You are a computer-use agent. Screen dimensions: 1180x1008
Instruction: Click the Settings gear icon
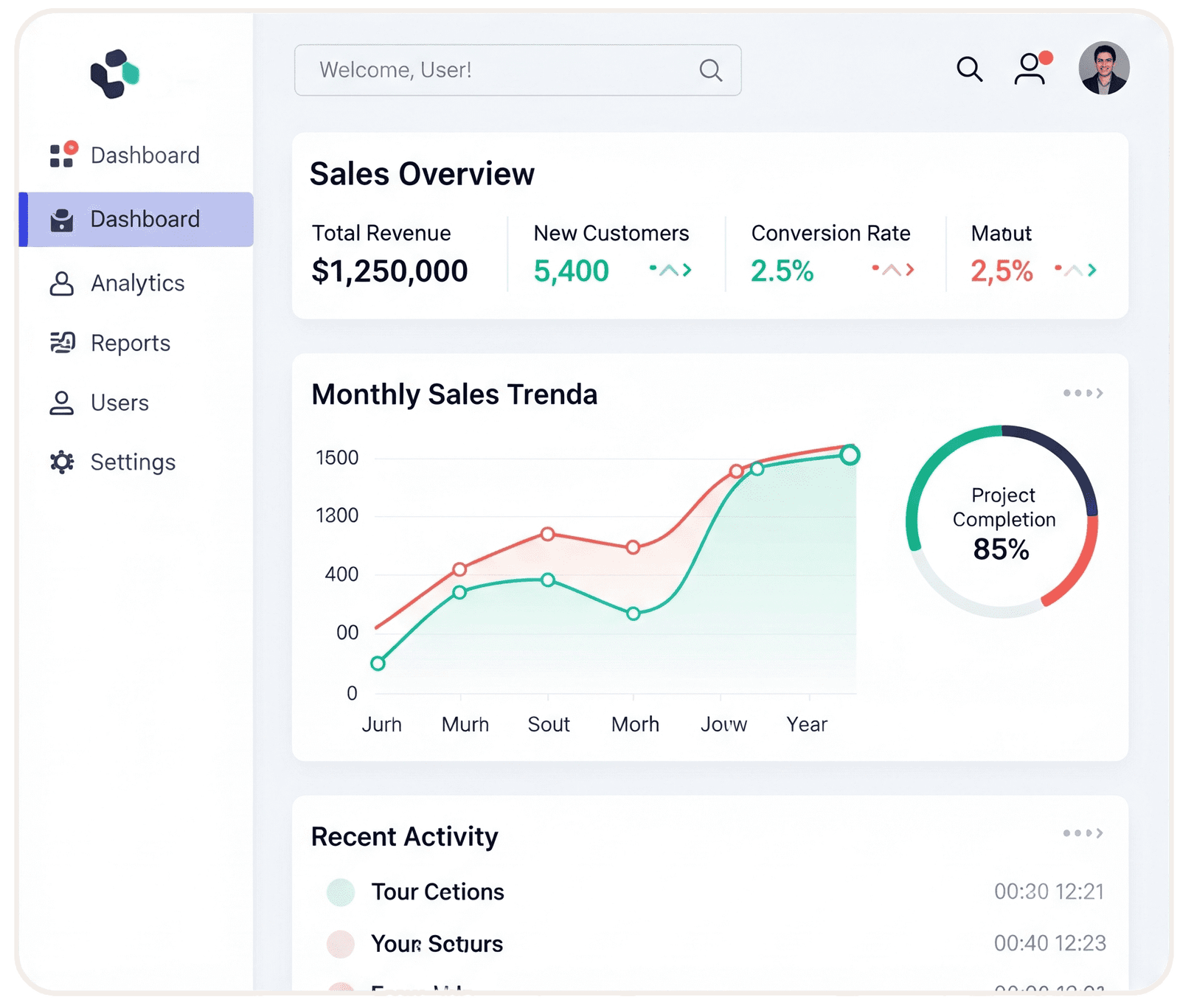(x=62, y=462)
